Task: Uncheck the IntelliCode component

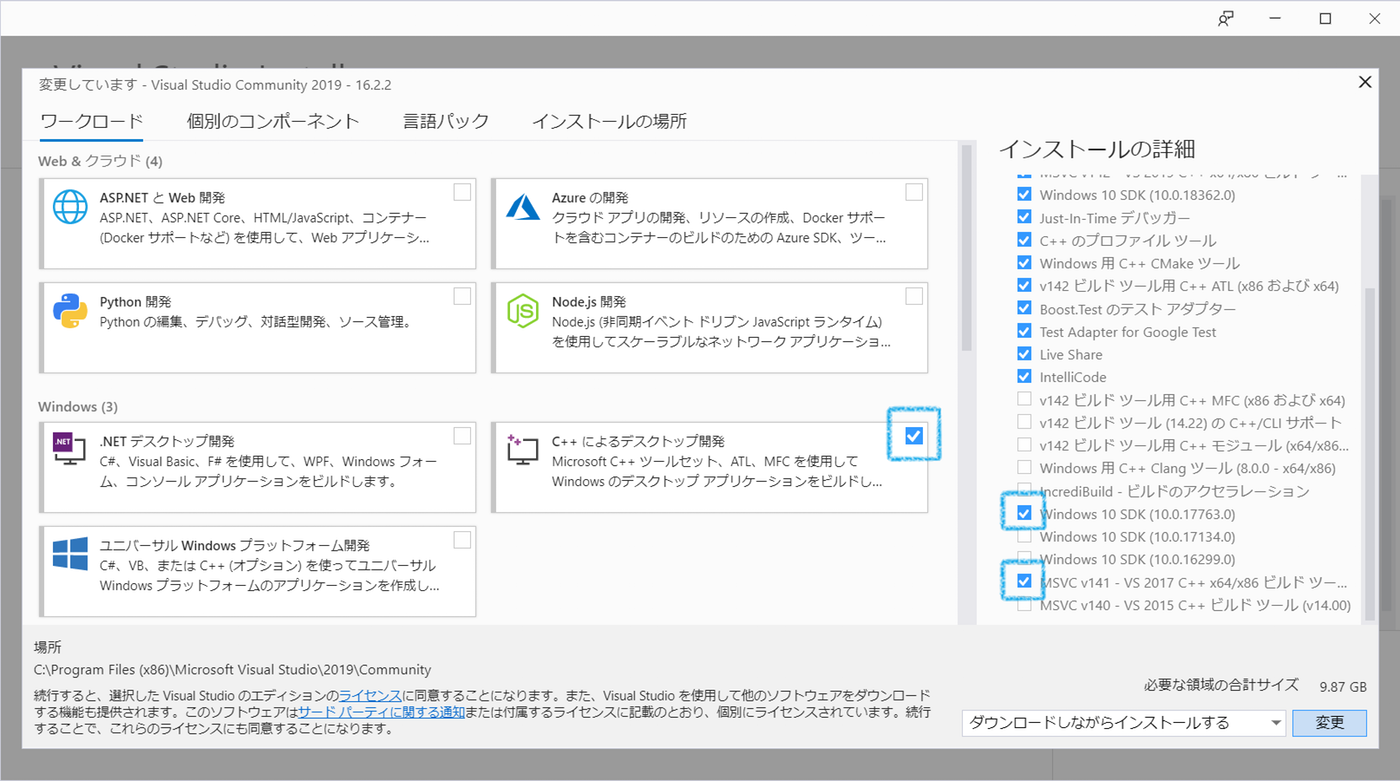Action: pos(1024,376)
